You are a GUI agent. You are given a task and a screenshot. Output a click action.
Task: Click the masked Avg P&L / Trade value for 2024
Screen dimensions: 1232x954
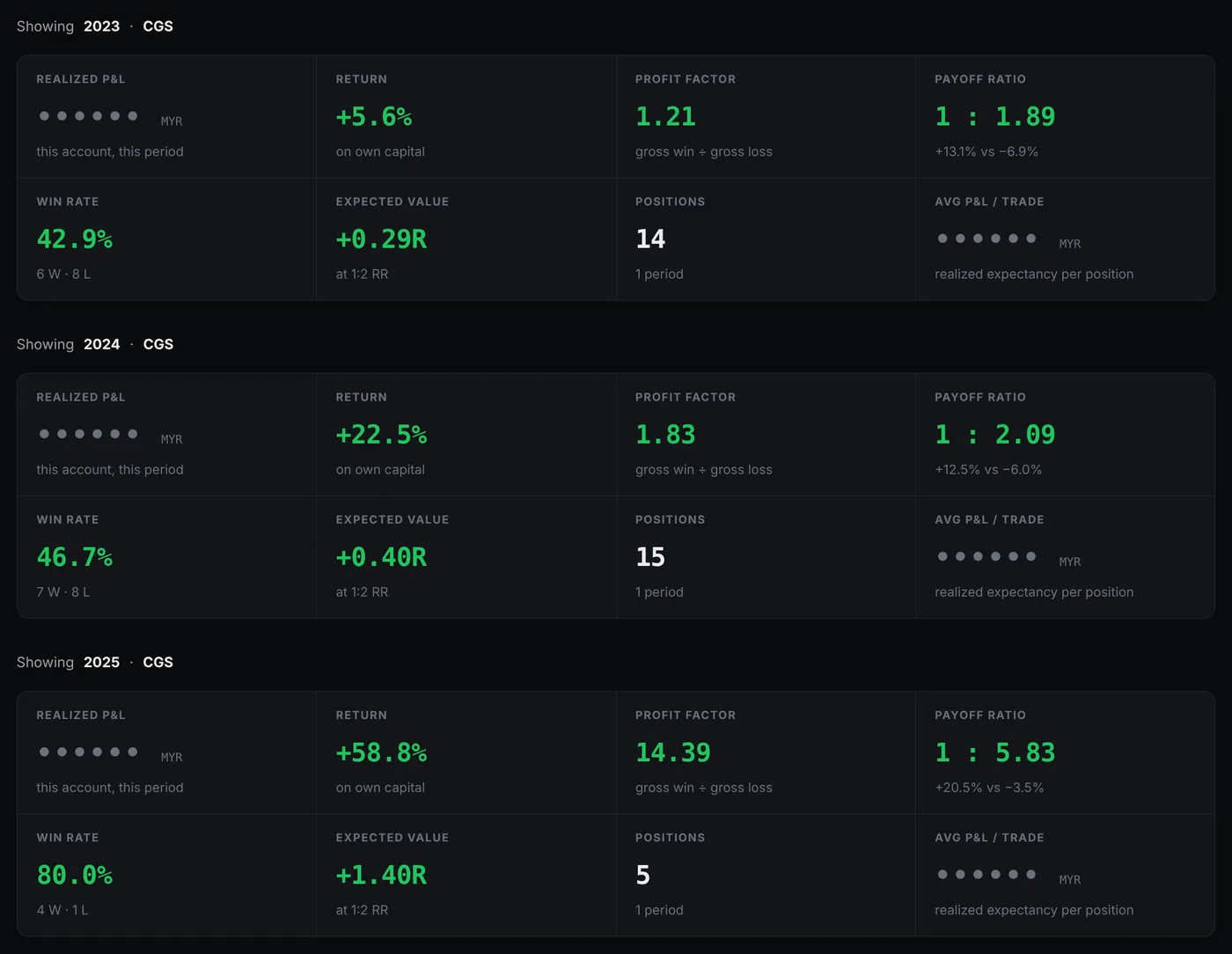(x=986, y=556)
